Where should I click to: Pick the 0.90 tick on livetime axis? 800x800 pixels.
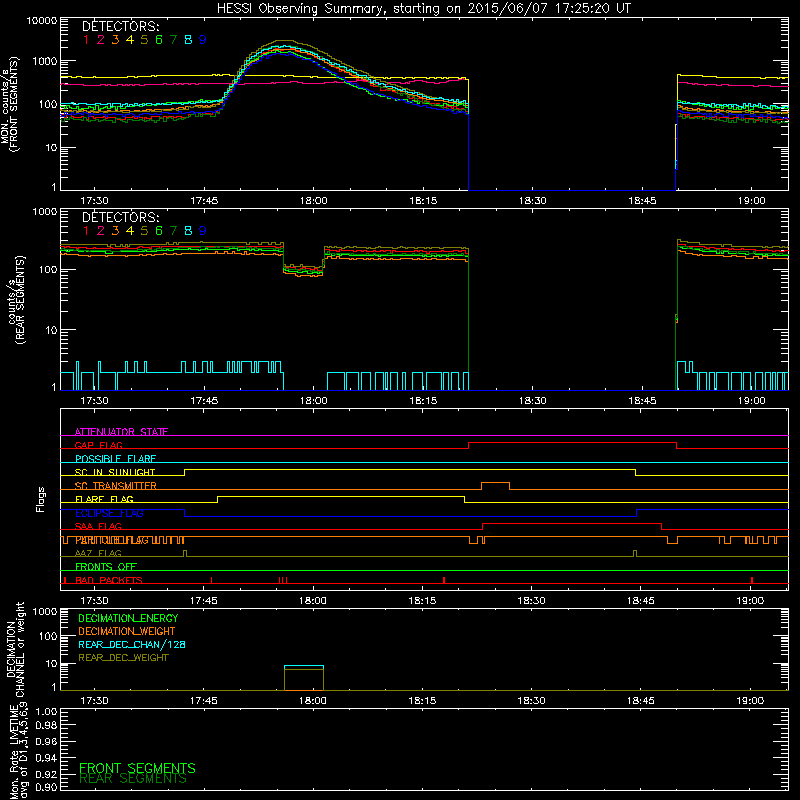pyautogui.click(x=46, y=787)
